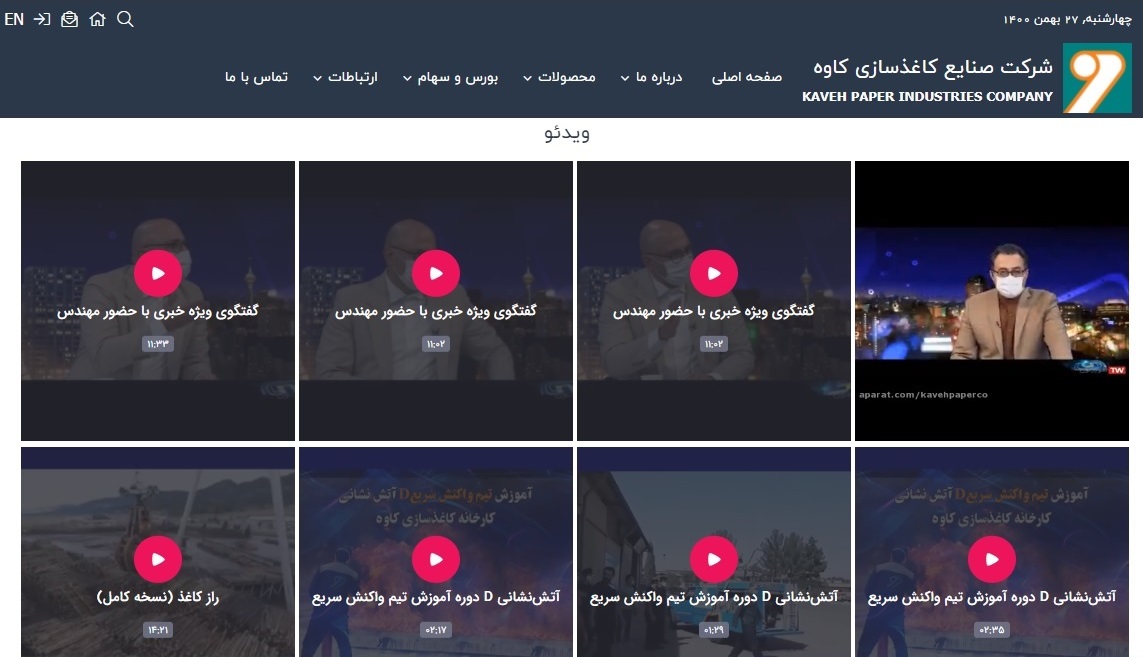This screenshot has height=657, width=1143.
Task: Open the news anchor video thumbnail
Action: pos(991,300)
